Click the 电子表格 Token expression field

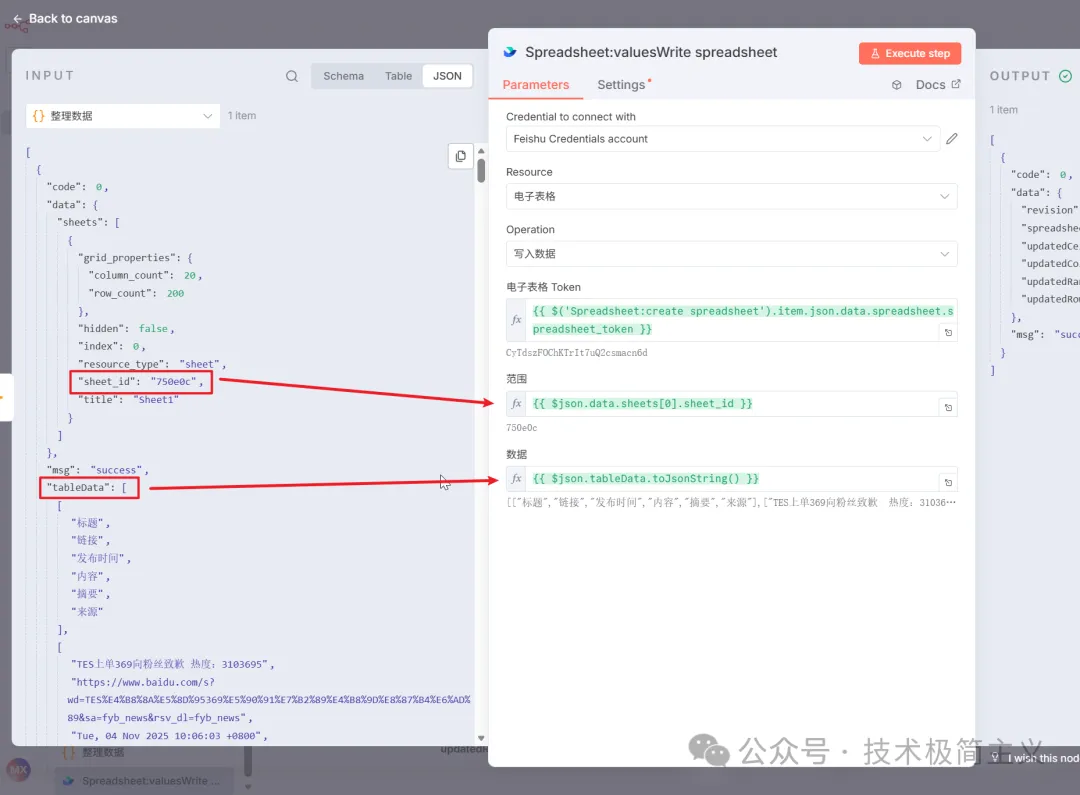click(x=741, y=320)
